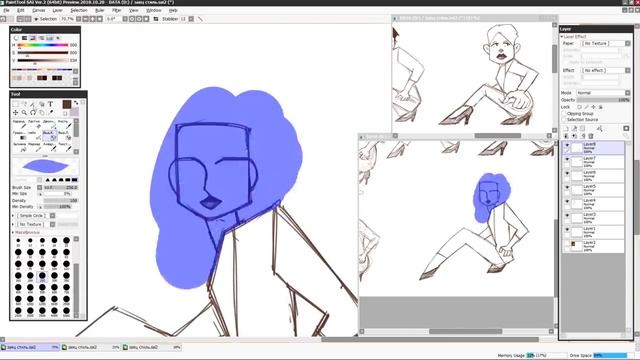
Task: Adjust the V brightness slider
Action: (42, 60)
